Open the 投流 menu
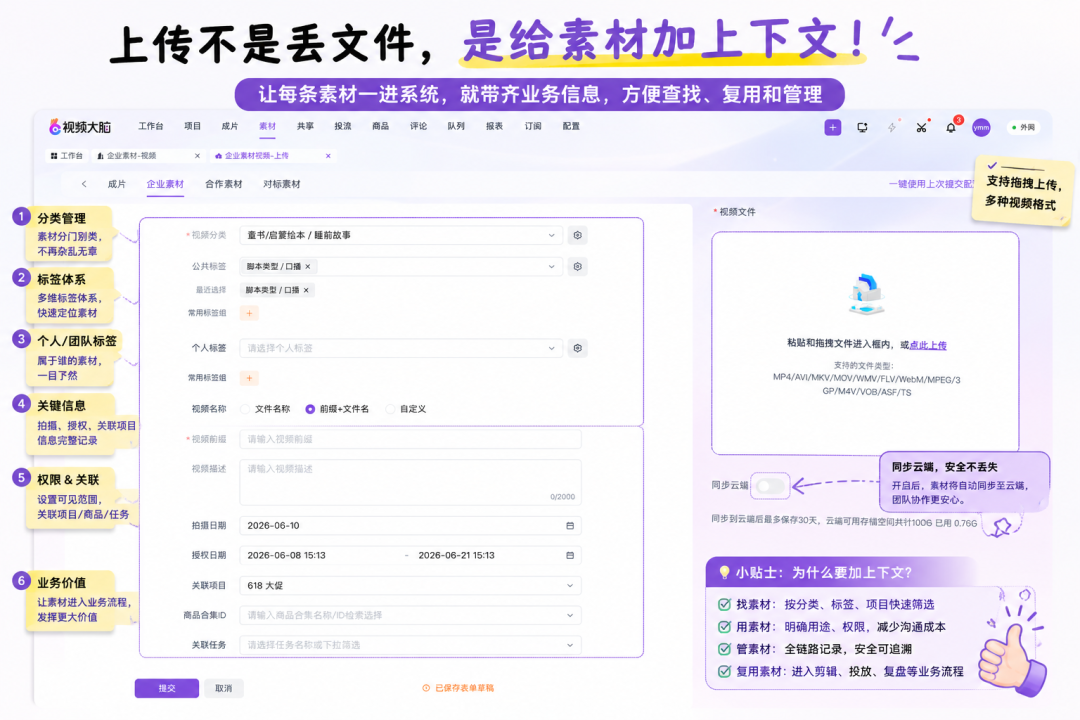 (x=342, y=126)
